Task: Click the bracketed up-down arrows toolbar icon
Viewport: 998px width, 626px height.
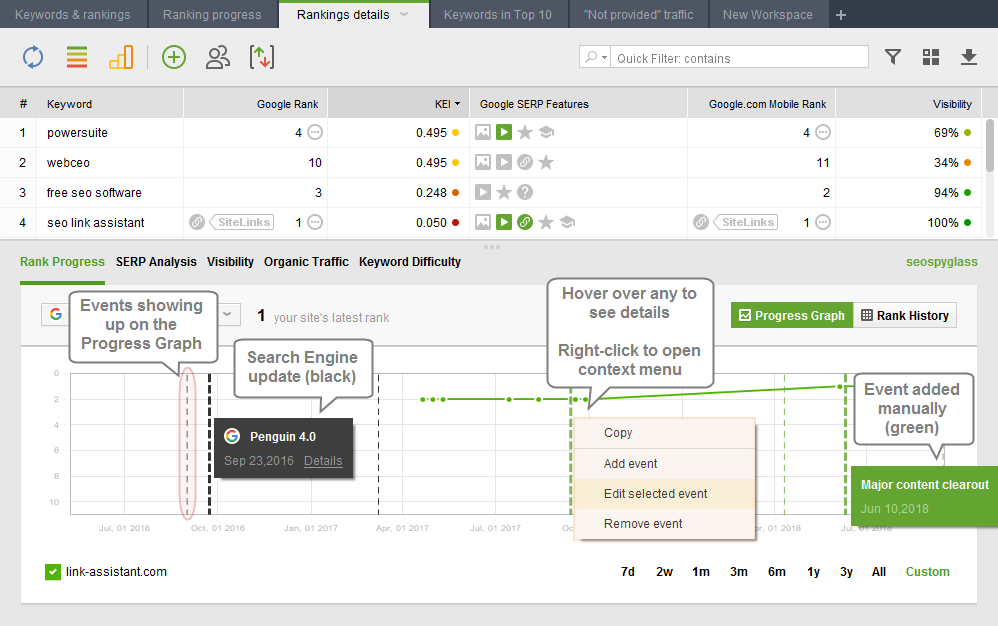Action: (262, 57)
